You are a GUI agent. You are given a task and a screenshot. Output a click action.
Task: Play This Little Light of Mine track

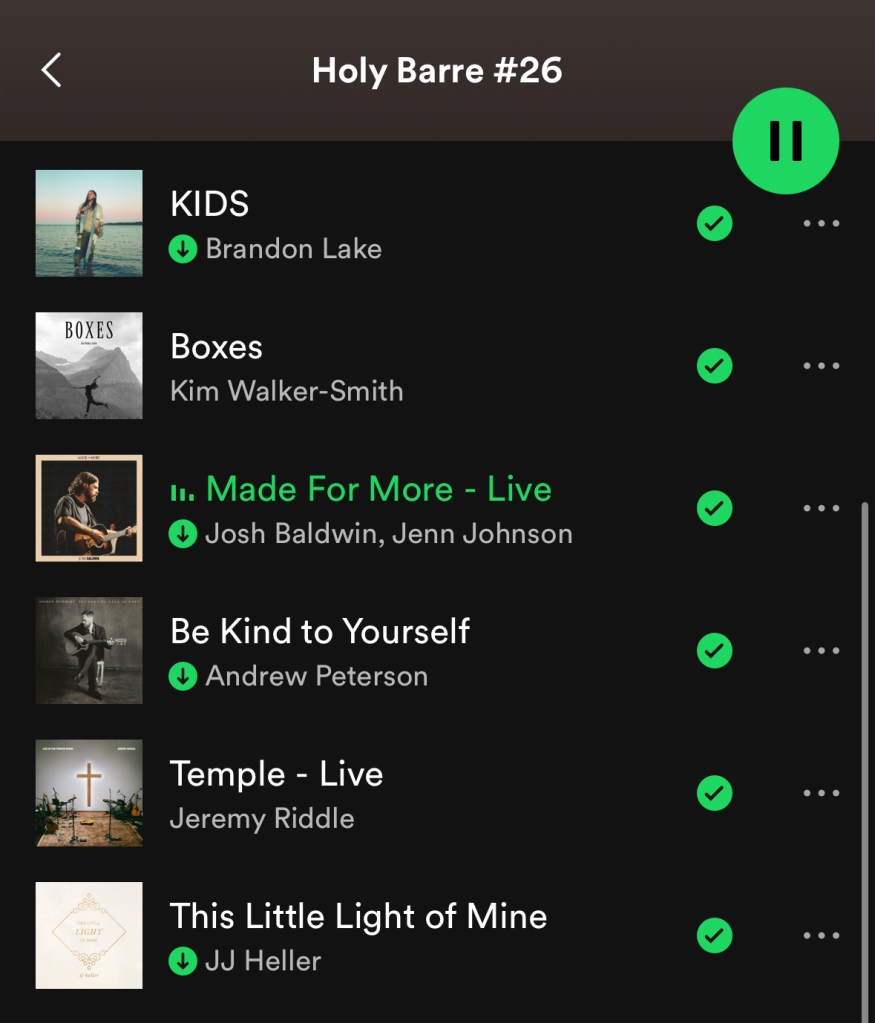pyautogui.click(x=358, y=937)
